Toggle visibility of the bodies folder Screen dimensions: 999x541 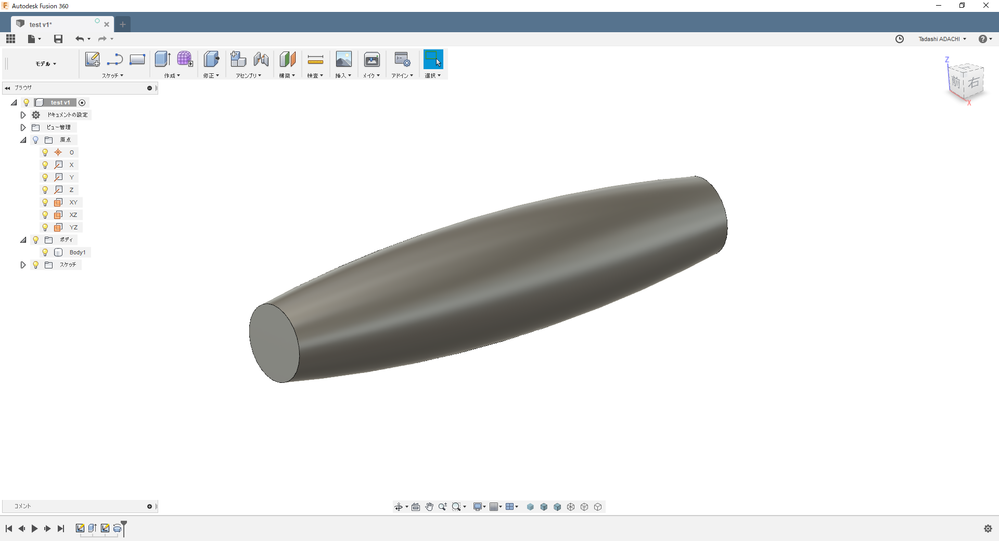pos(36,240)
